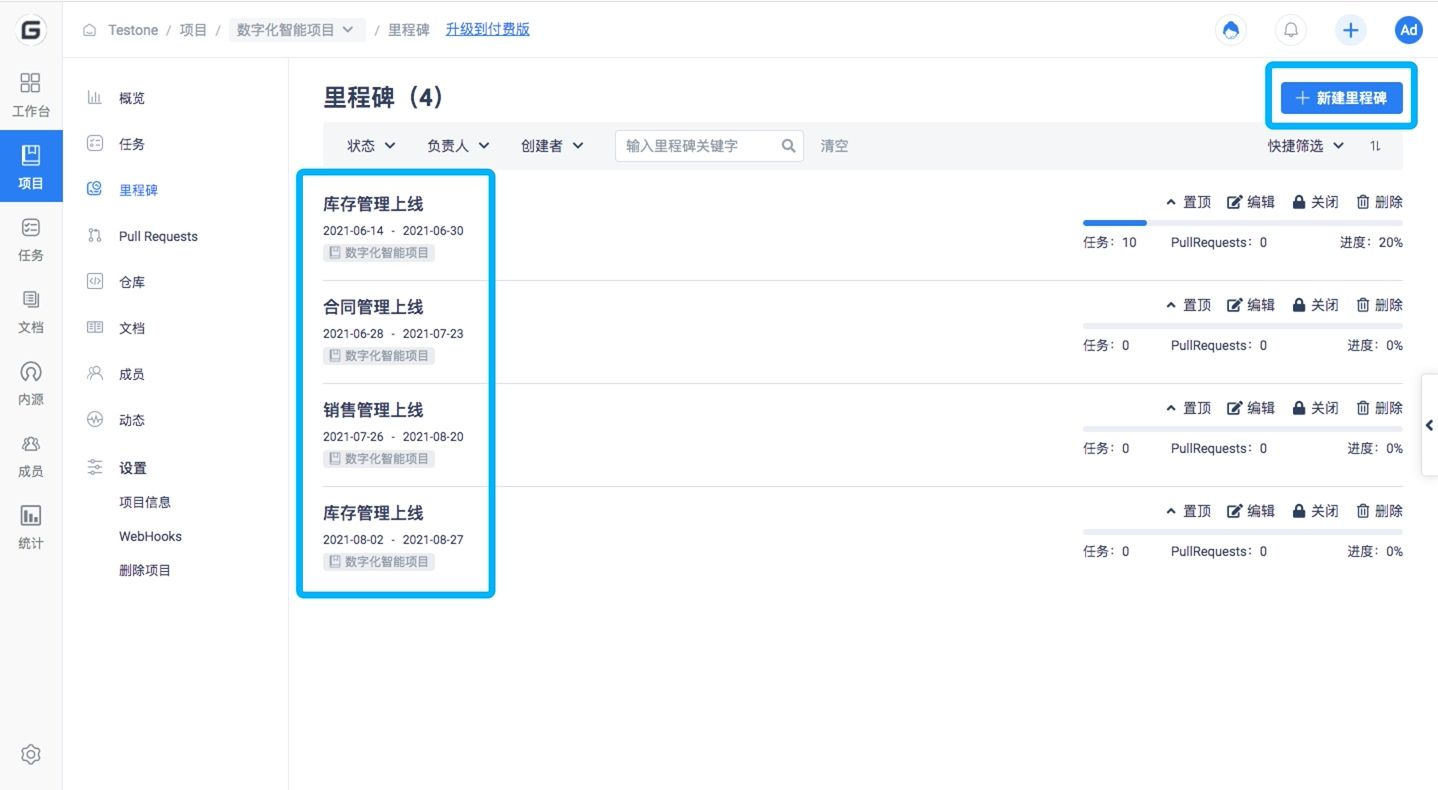Pin the 合同管理上线 milestone to top
This screenshot has width=1438, height=790.
[1189, 305]
